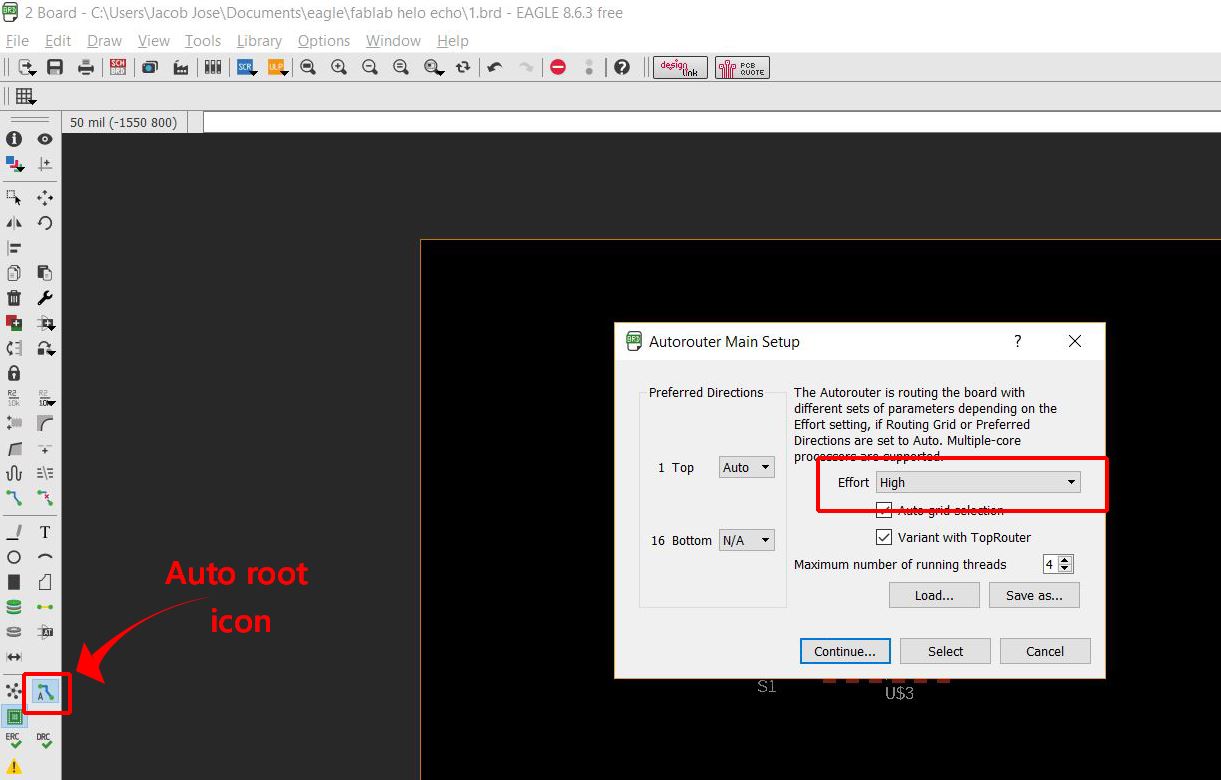Select the Arc tool
1221x780 pixels.
click(x=45, y=557)
